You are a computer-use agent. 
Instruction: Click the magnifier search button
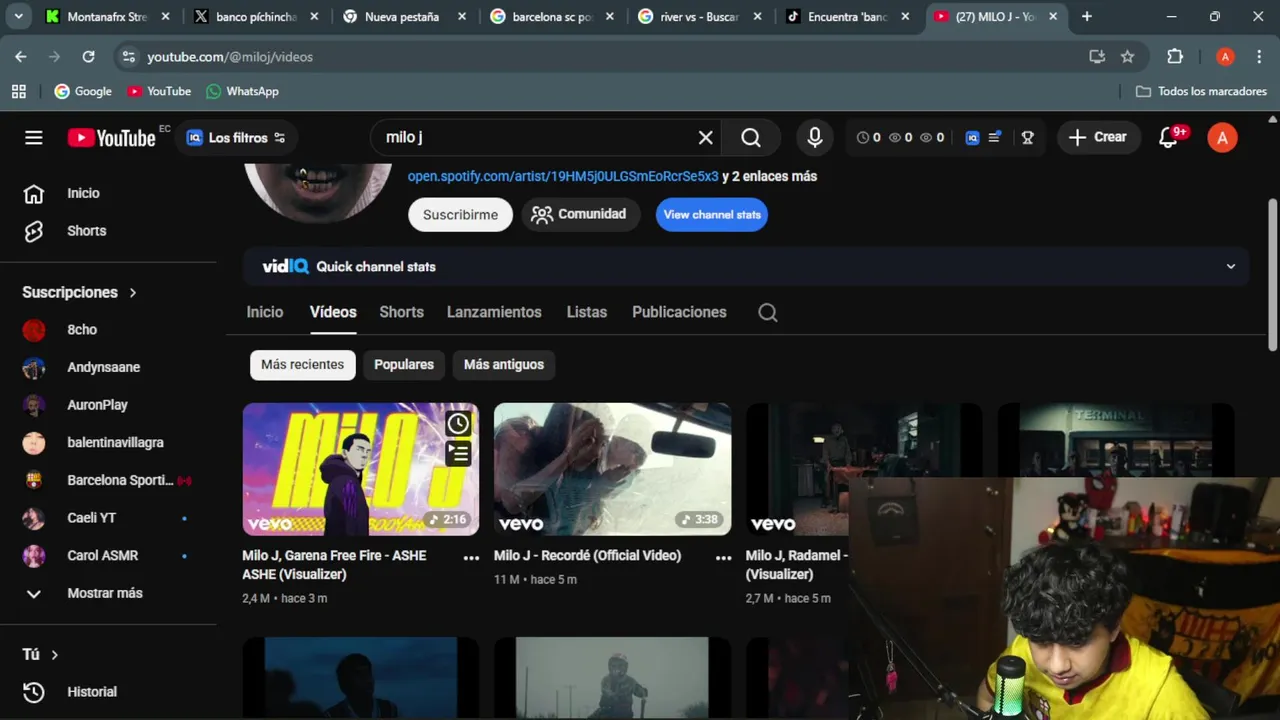point(751,138)
